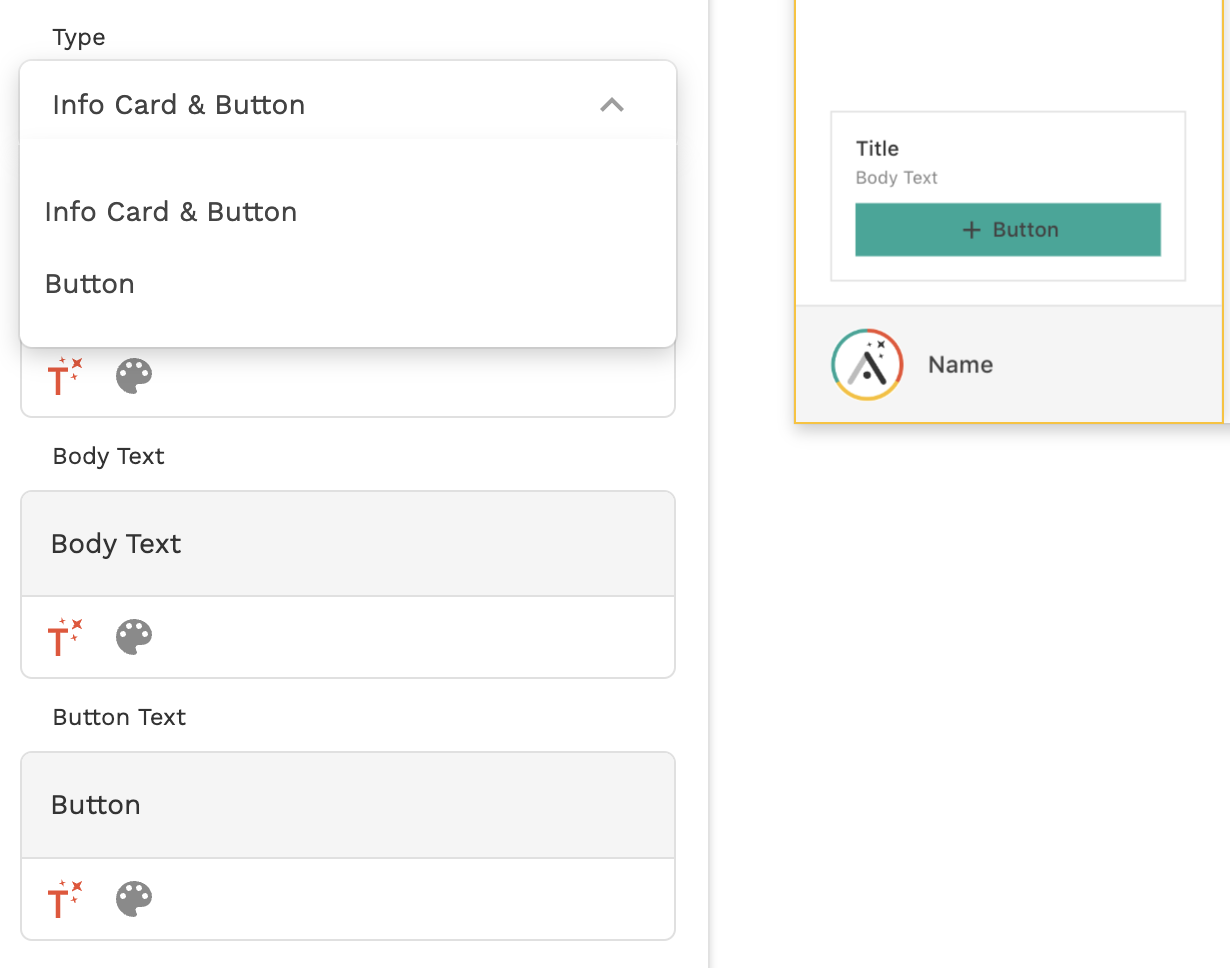The image size is (1230, 968).
Task: Click text style icon below the Type dropdown list
Action: tap(65, 376)
